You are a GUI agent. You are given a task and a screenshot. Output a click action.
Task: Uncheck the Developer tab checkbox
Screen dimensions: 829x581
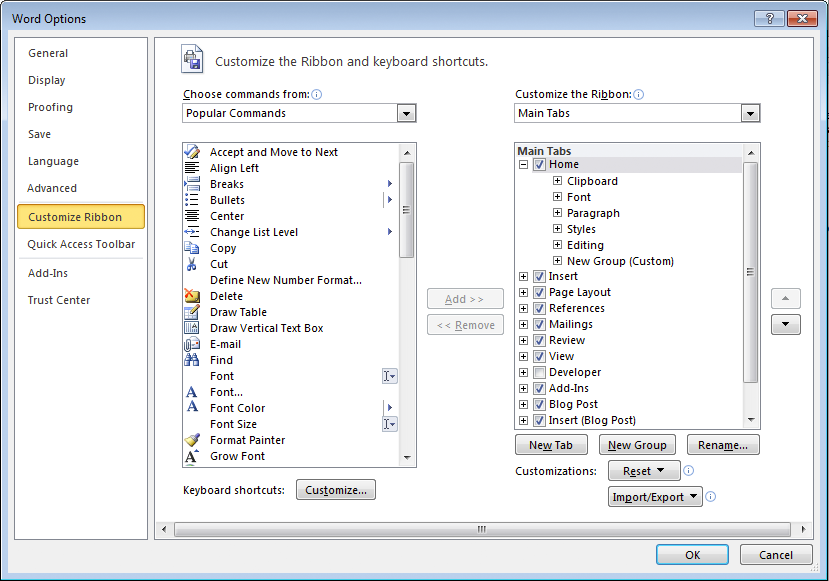coord(539,372)
